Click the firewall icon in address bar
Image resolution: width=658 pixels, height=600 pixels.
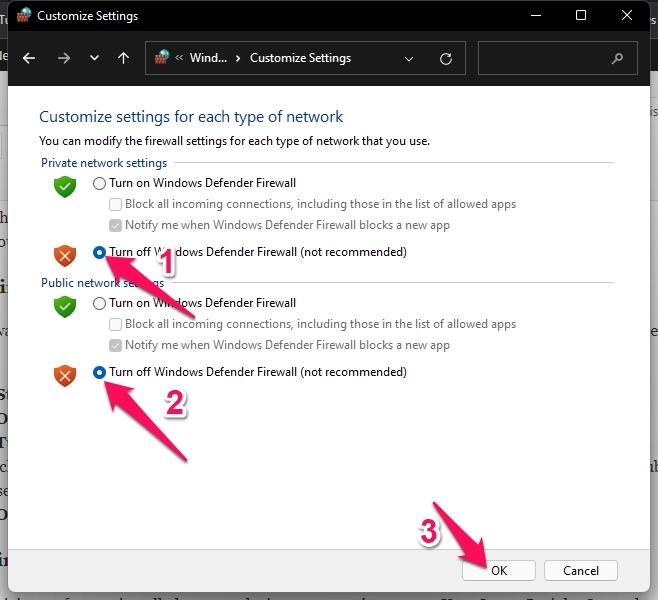tap(162, 57)
